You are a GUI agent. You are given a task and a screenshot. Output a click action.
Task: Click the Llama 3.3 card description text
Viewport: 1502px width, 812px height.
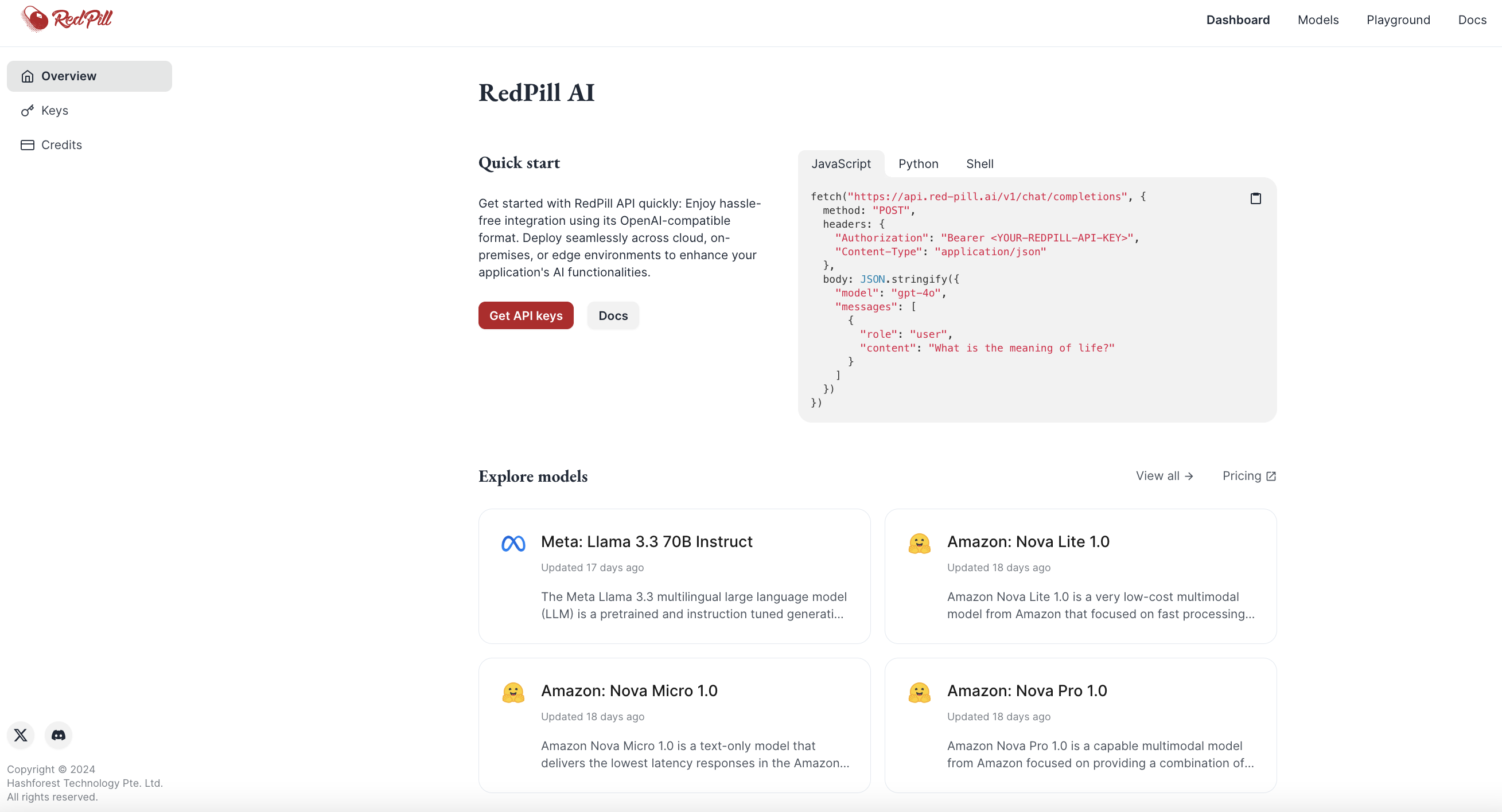tap(694, 606)
